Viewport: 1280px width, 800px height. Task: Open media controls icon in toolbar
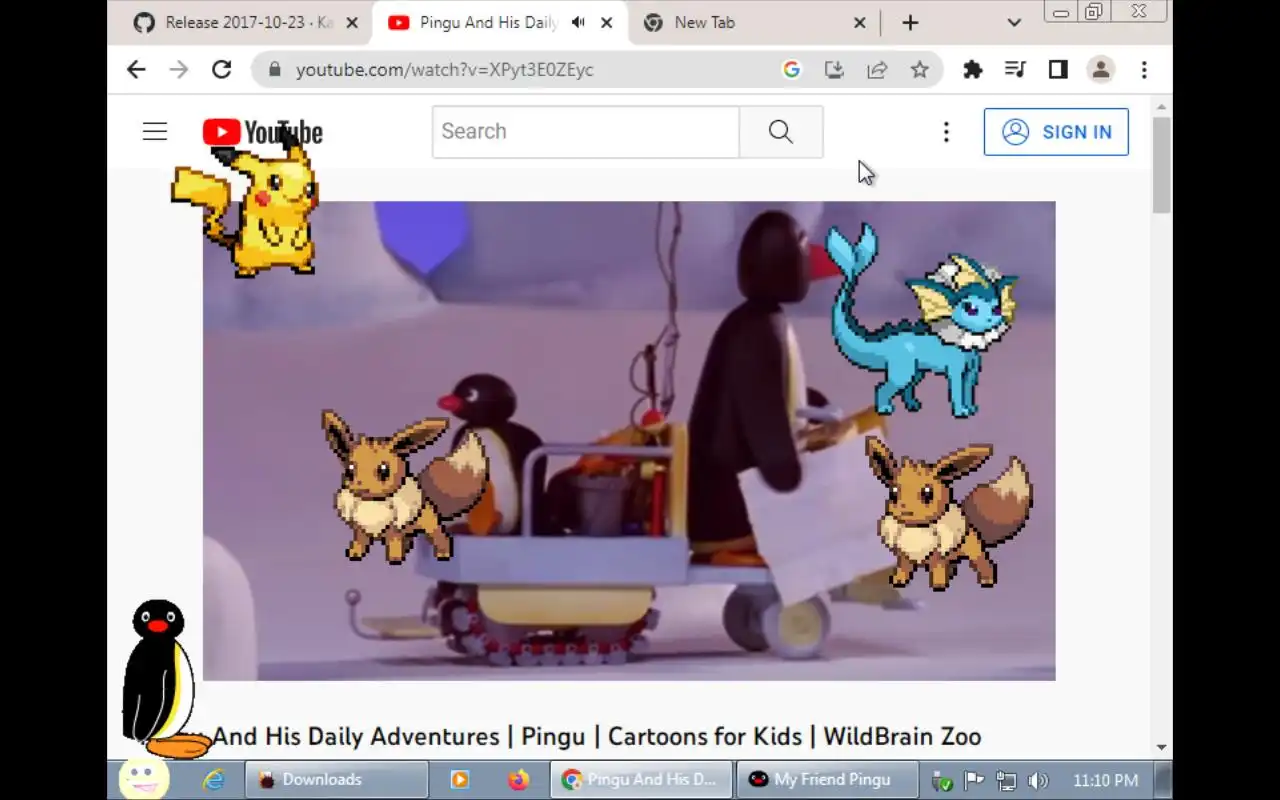[1015, 69]
